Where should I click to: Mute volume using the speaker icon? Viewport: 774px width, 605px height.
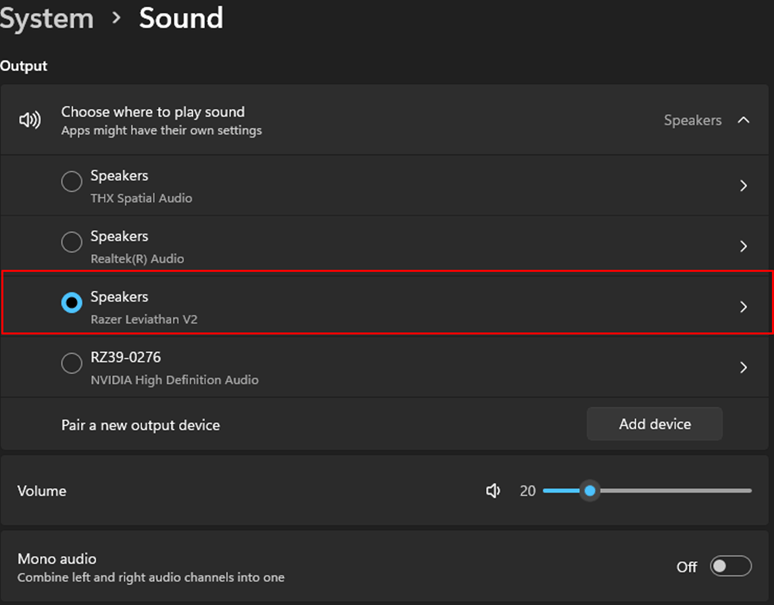click(x=493, y=491)
